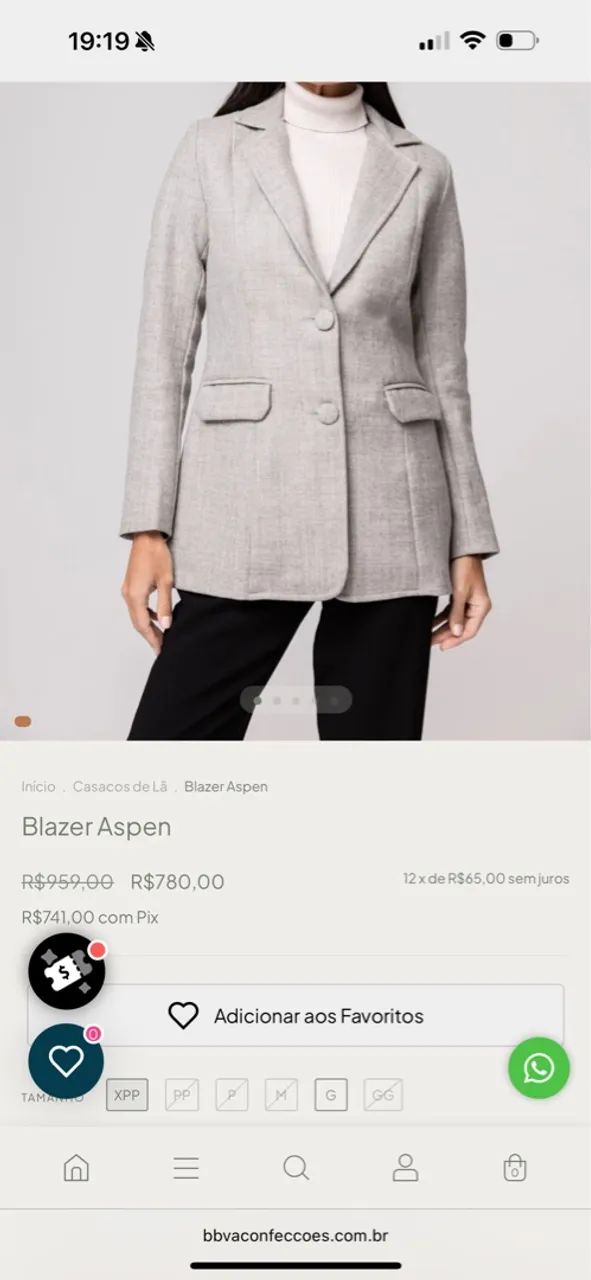The height and width of the screenshot is (1280, 591).
Task: Select unavailable size GG
Action: click(x=383, y=1095)
